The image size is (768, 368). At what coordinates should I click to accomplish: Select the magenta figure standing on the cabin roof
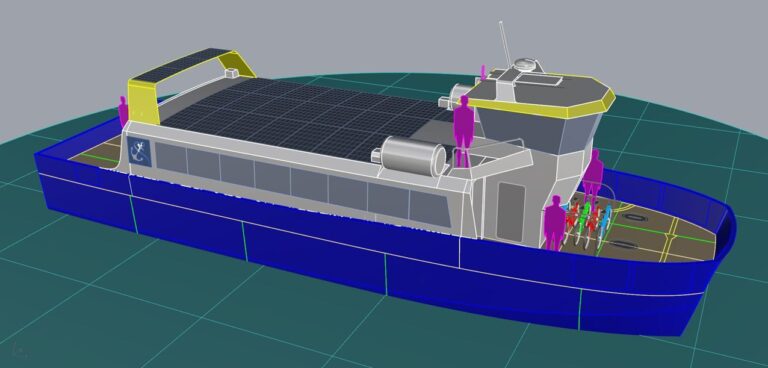[463, 131]
